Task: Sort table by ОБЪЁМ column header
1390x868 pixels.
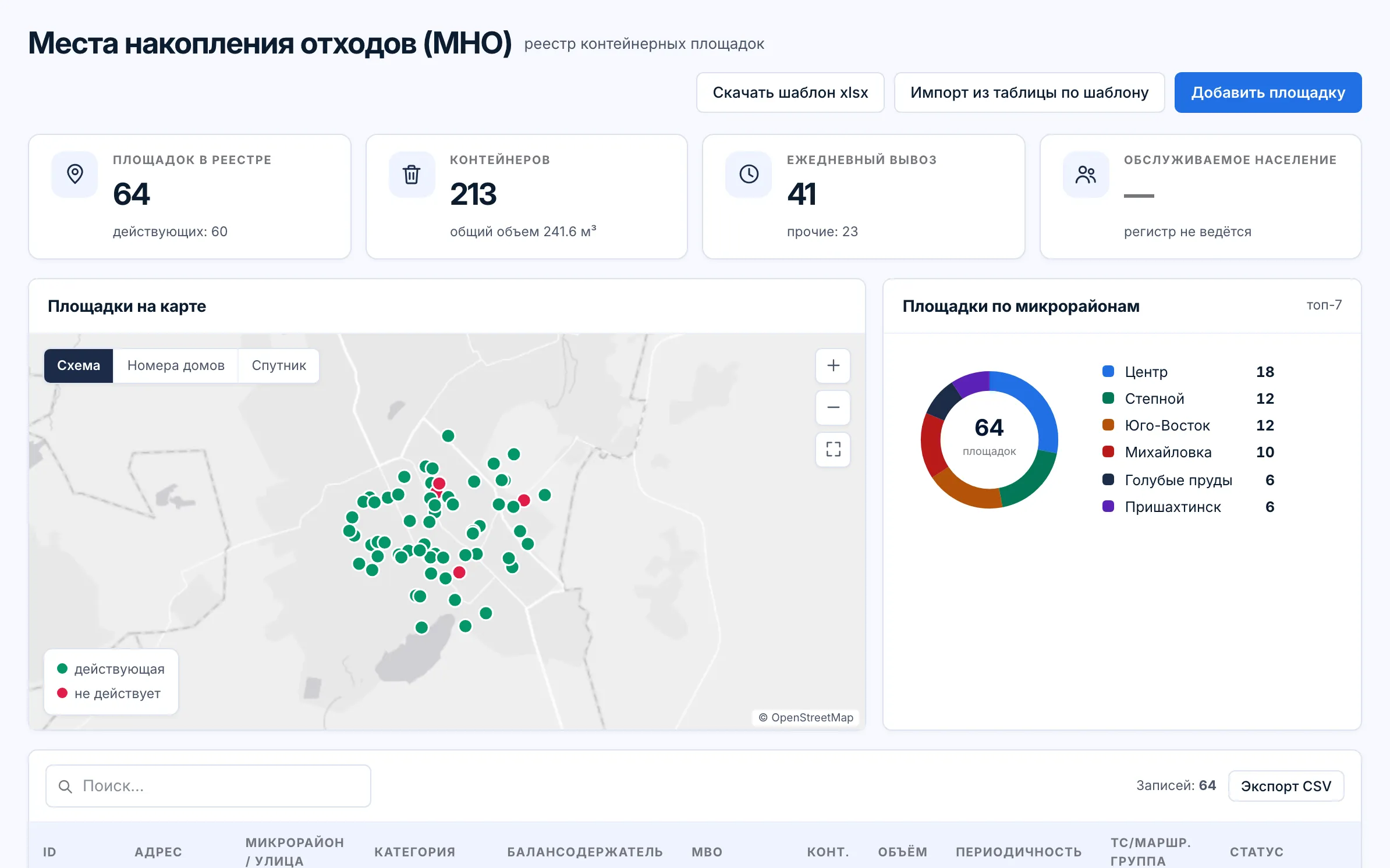Action: pos(902,852)
